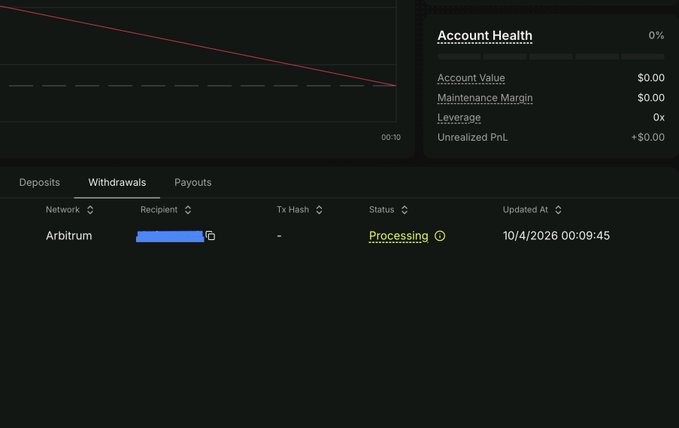Select the Arbitrum network cell
This screenshot has height=428, width=679.
click(x=69, y=236)
